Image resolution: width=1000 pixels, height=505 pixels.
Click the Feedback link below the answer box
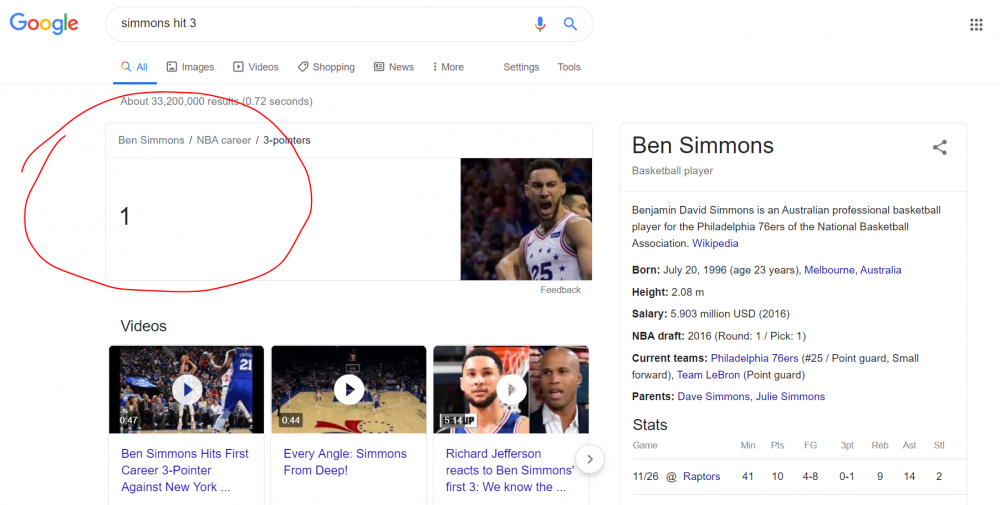tap(560, 290)
